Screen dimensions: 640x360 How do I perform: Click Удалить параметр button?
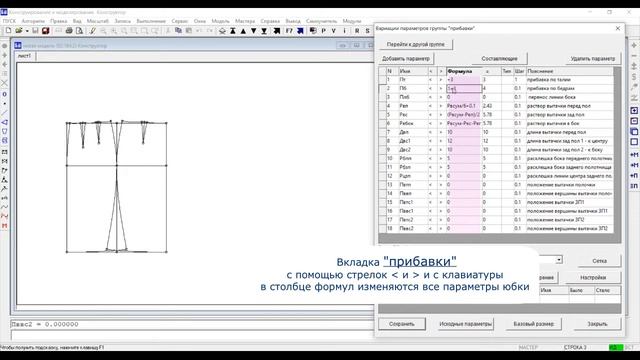coord(593,58)
